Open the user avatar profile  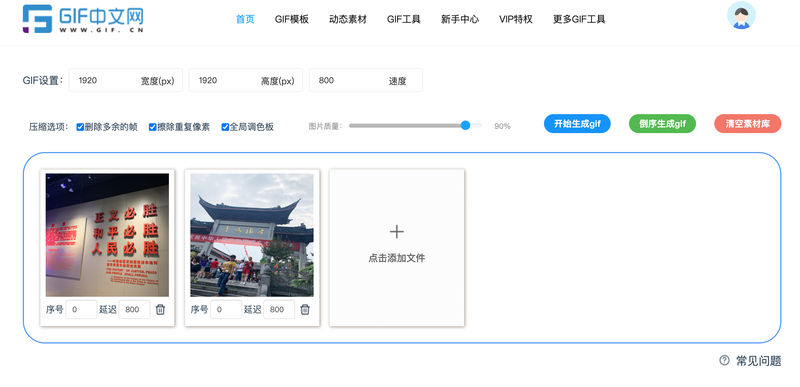tap(741, 15)
